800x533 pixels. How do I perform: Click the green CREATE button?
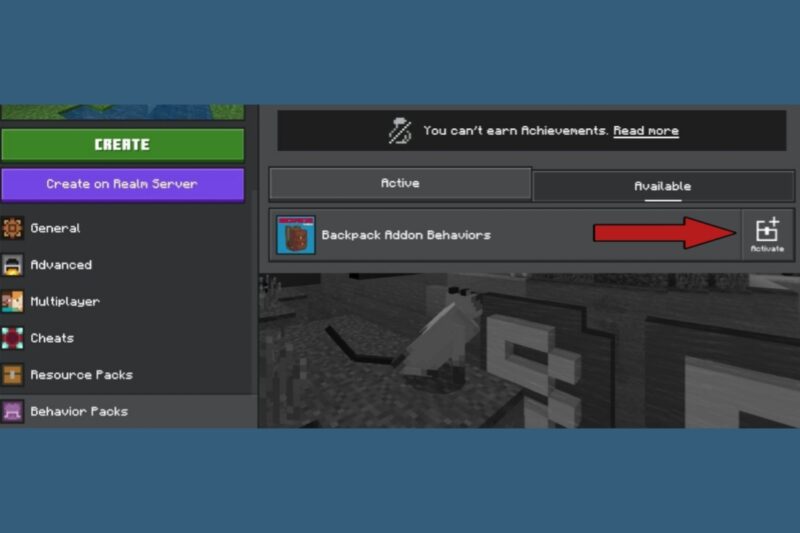[122, 145]
